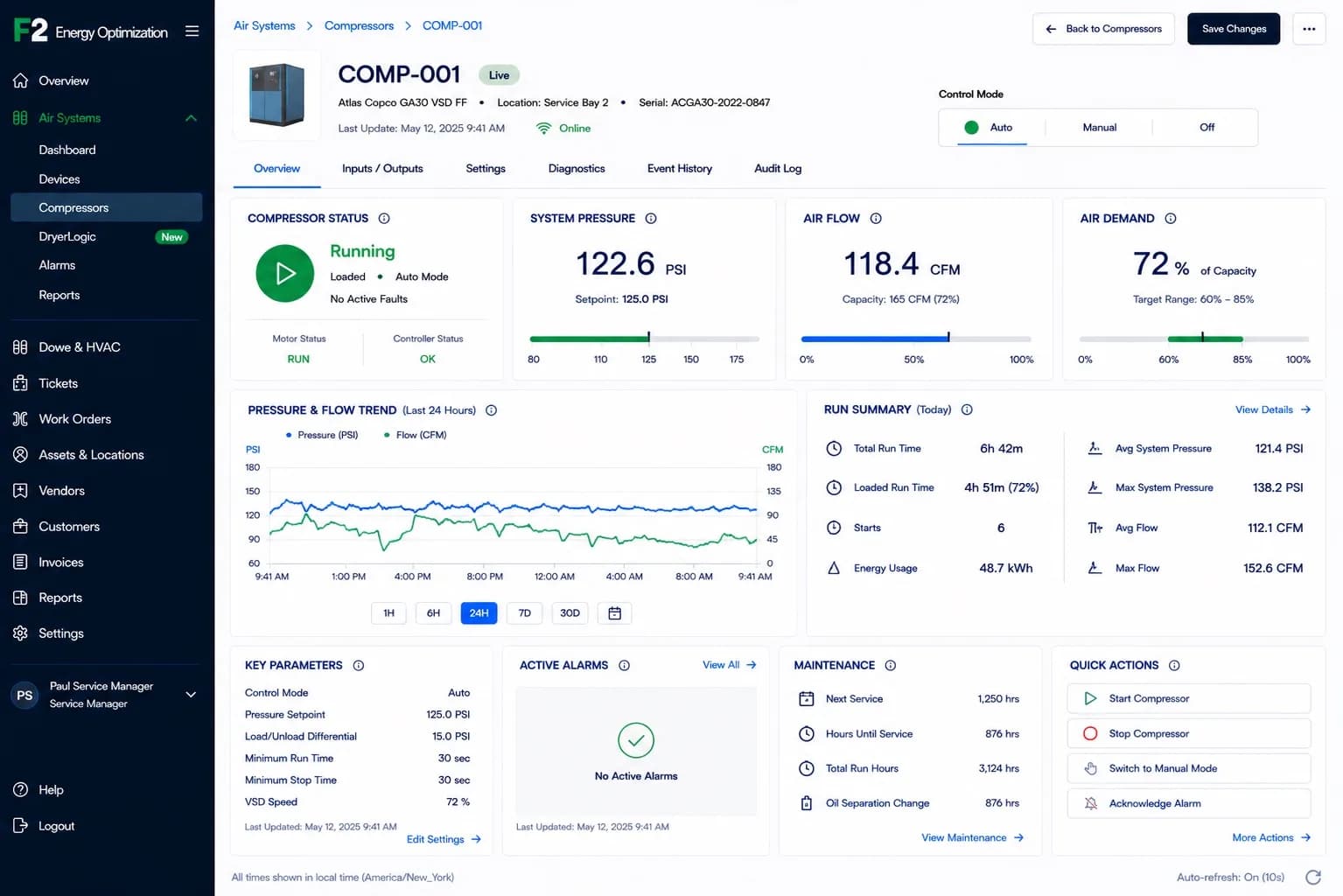Click info icon next to Compressor Status
Viewport: 1343px width, 896px height.
click(x=384, y=219)
